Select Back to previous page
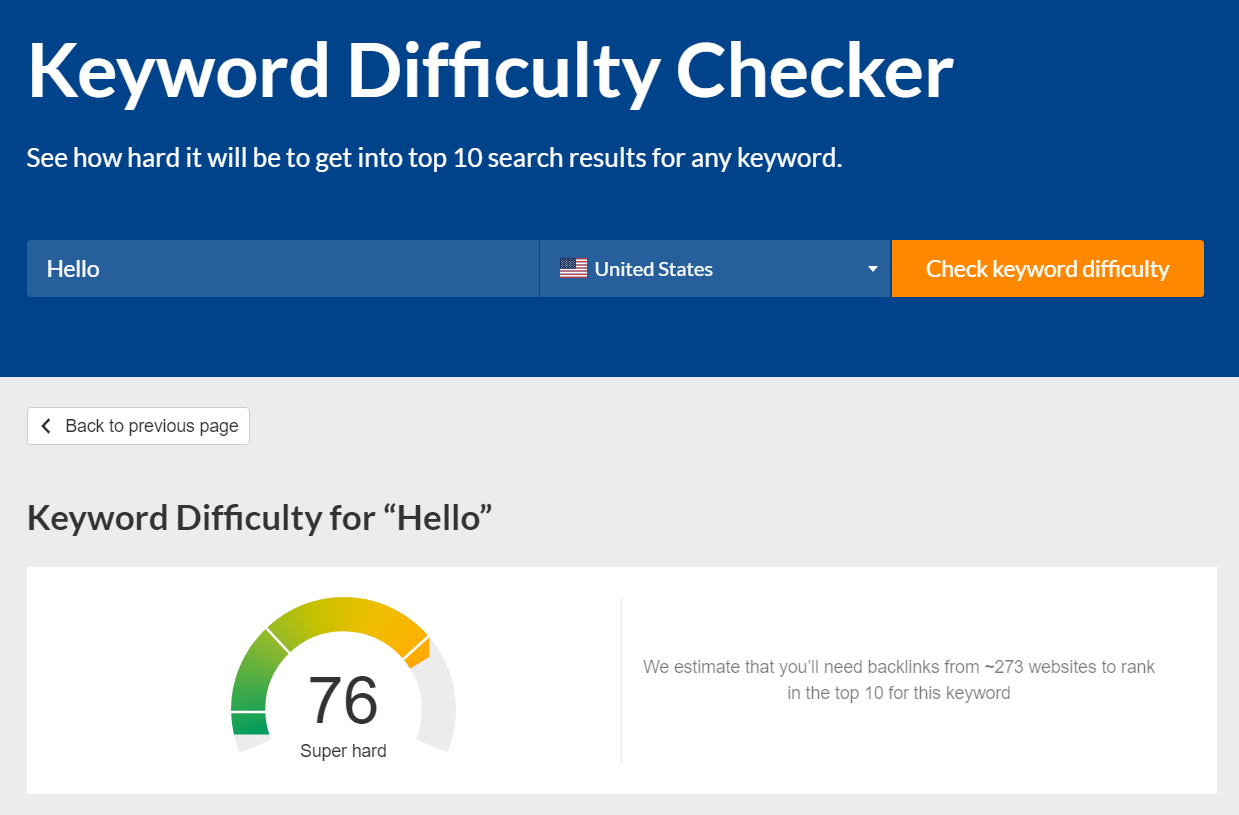Viewport: 1239px width, 815px height. coord(138,426)
